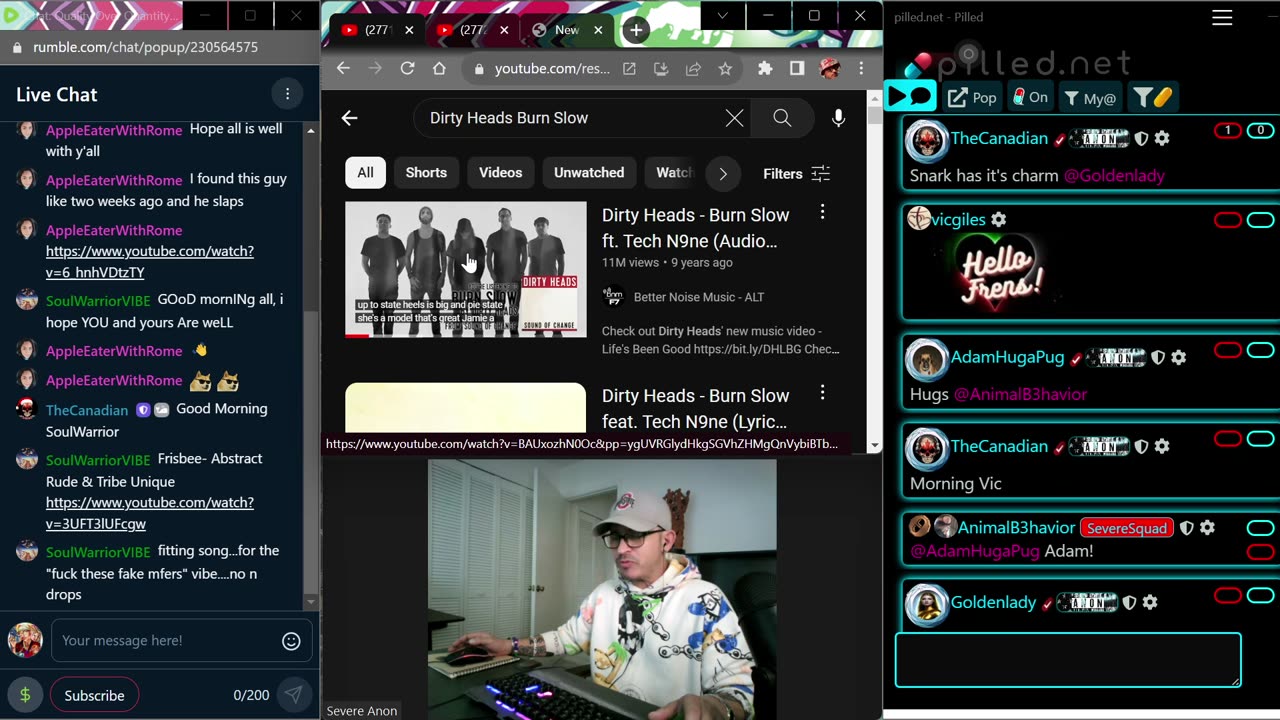Switch to the New tab
The width and height of the screenshot is (1280, 720).
568,30
